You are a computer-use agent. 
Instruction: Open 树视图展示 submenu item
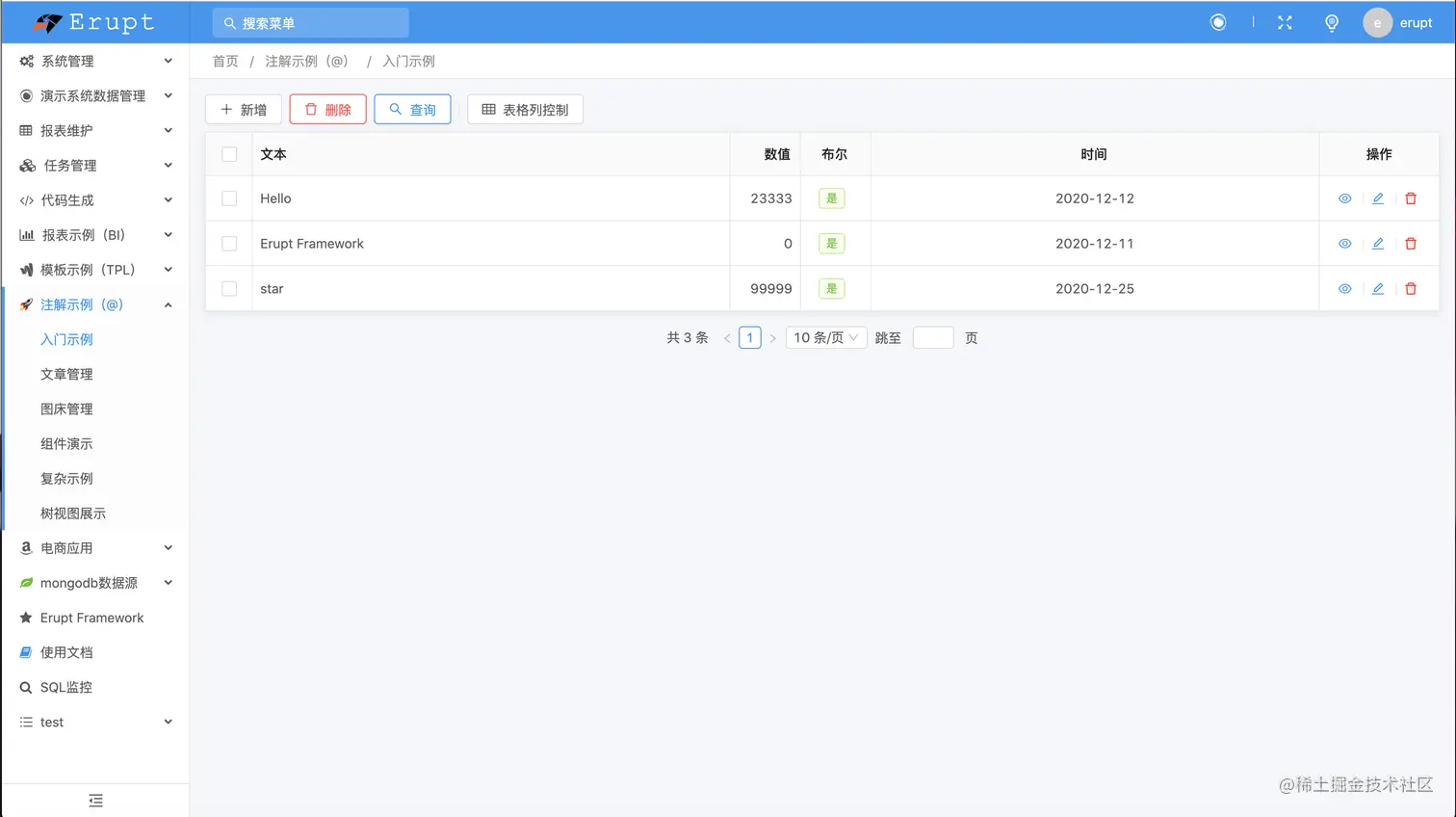(73, 514)
